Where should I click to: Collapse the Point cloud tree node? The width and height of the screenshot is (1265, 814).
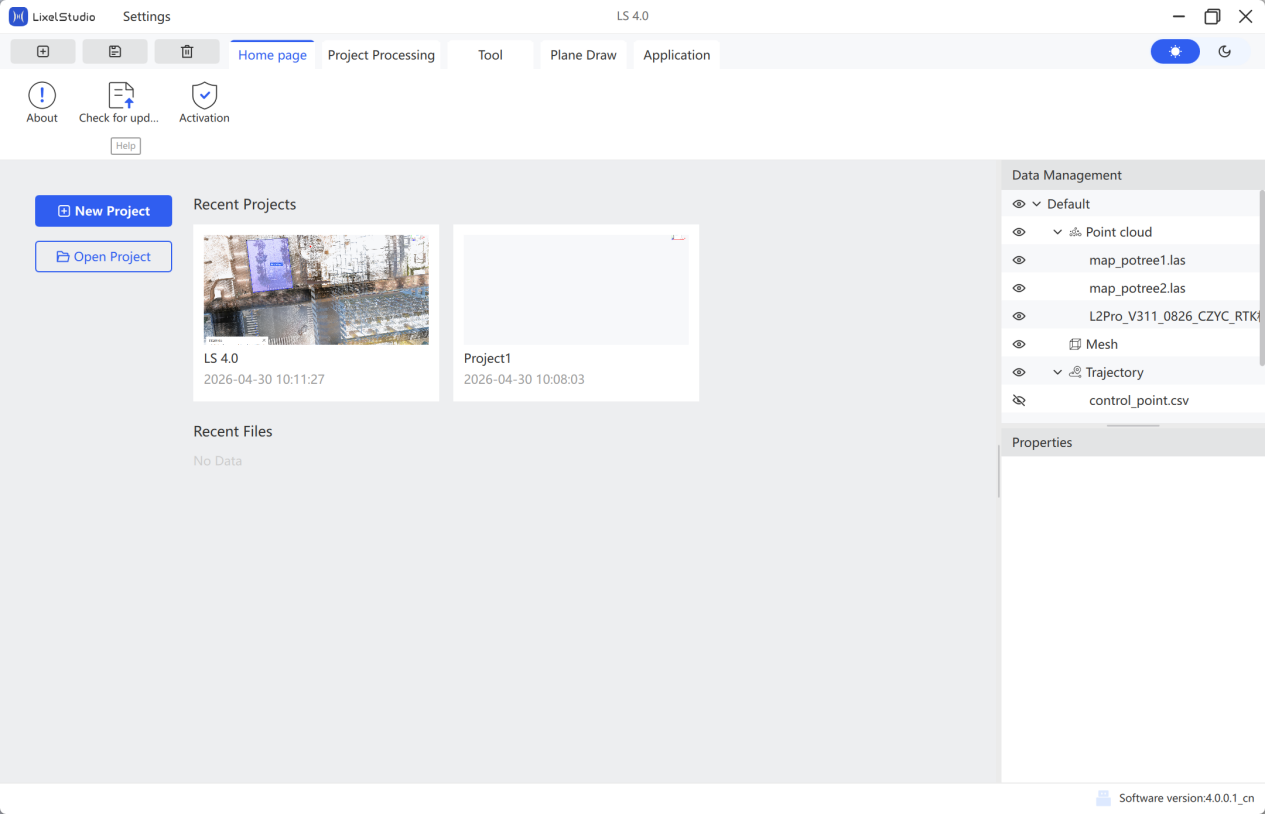coord(1058,232)
